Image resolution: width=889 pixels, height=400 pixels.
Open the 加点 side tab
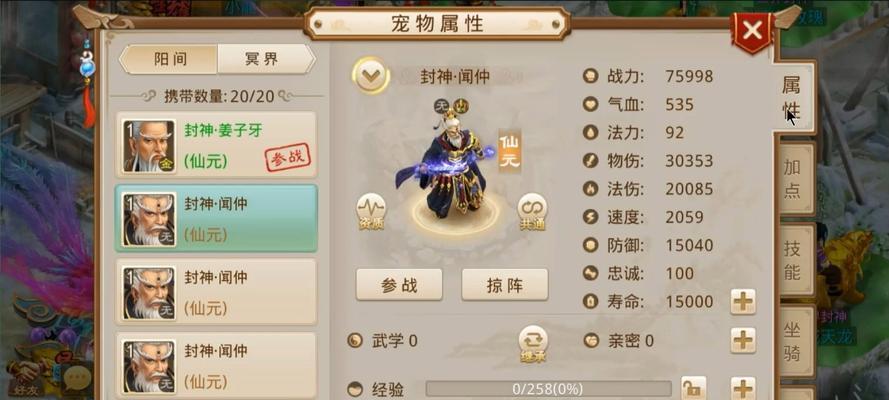click(793, 178)
